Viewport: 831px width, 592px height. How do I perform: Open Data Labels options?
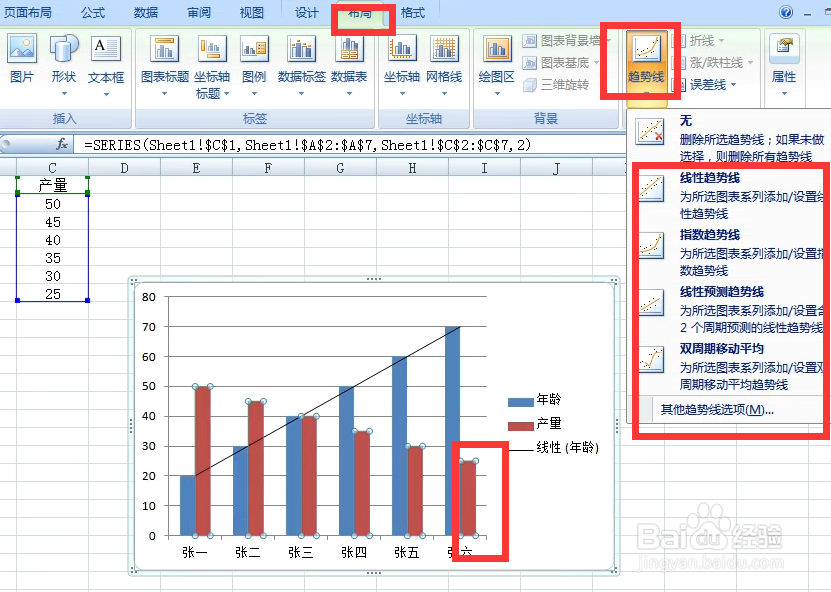302,66
